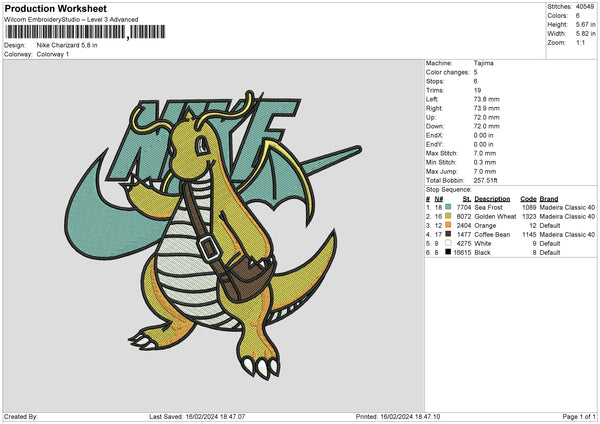The image size is (600, 424).
Task: Select Printed timestamp '16/02/2024 18.47.10'
Action: point(410,417)
